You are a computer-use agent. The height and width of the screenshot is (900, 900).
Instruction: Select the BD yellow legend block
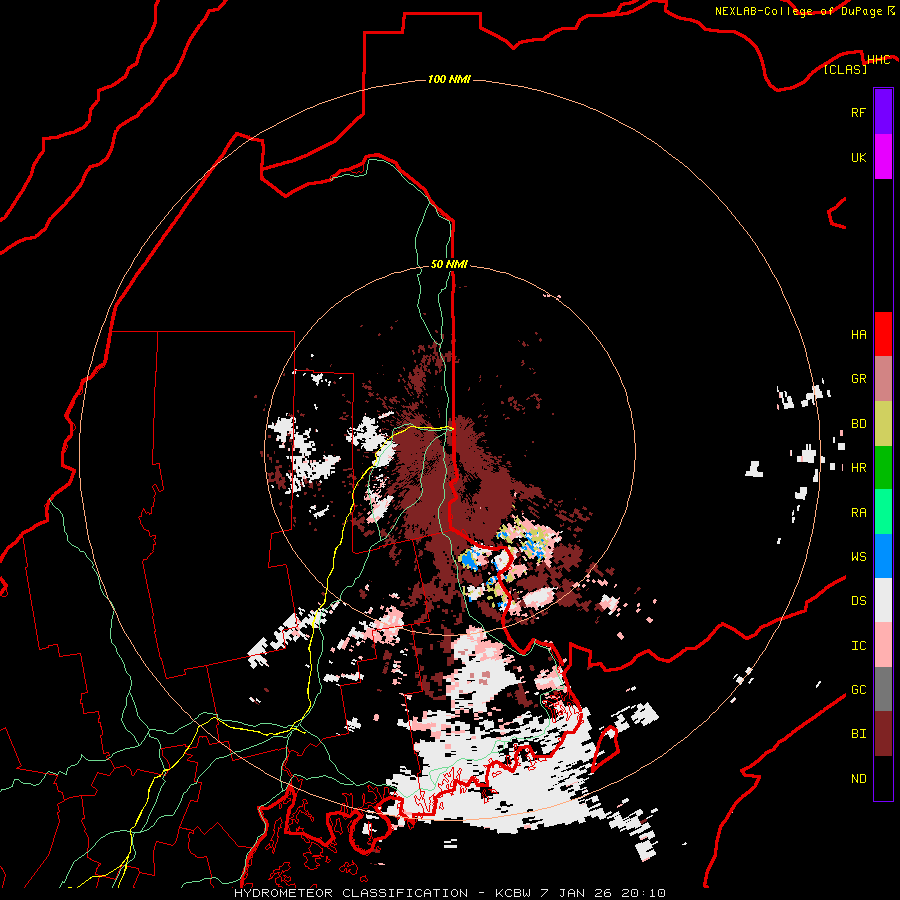tap(883, 424)
